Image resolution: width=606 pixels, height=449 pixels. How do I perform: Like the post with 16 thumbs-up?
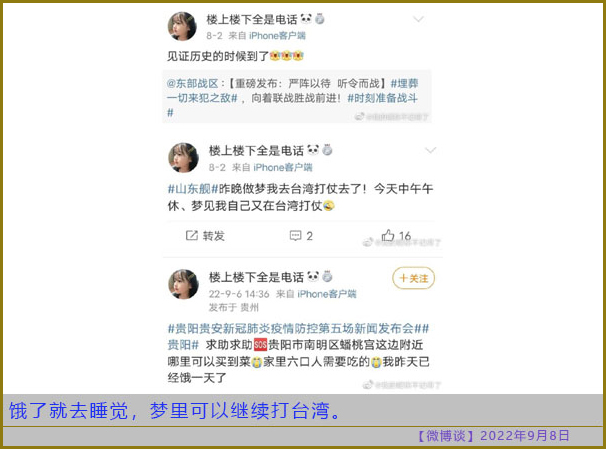pos(388,235)
